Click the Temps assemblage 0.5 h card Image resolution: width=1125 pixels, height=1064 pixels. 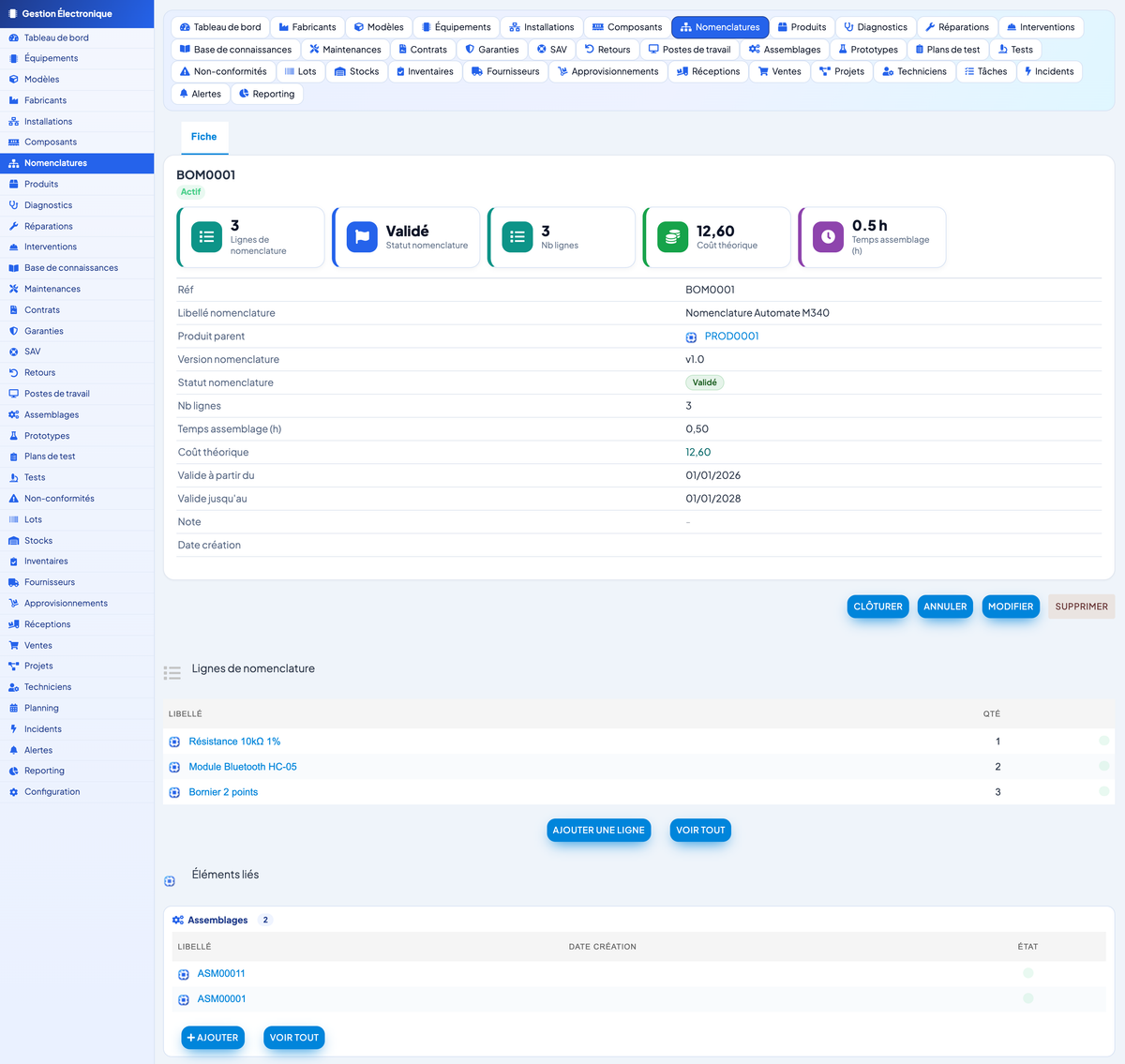(873, 238)
